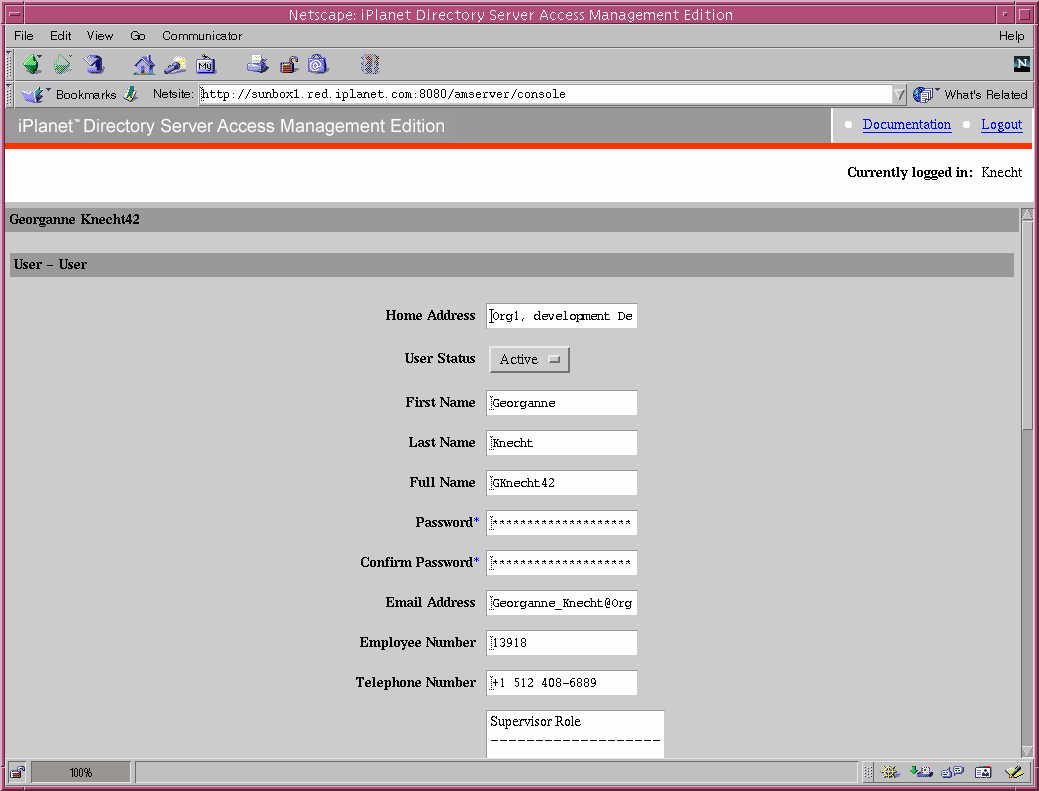Open the File menu

pos(24,36)
